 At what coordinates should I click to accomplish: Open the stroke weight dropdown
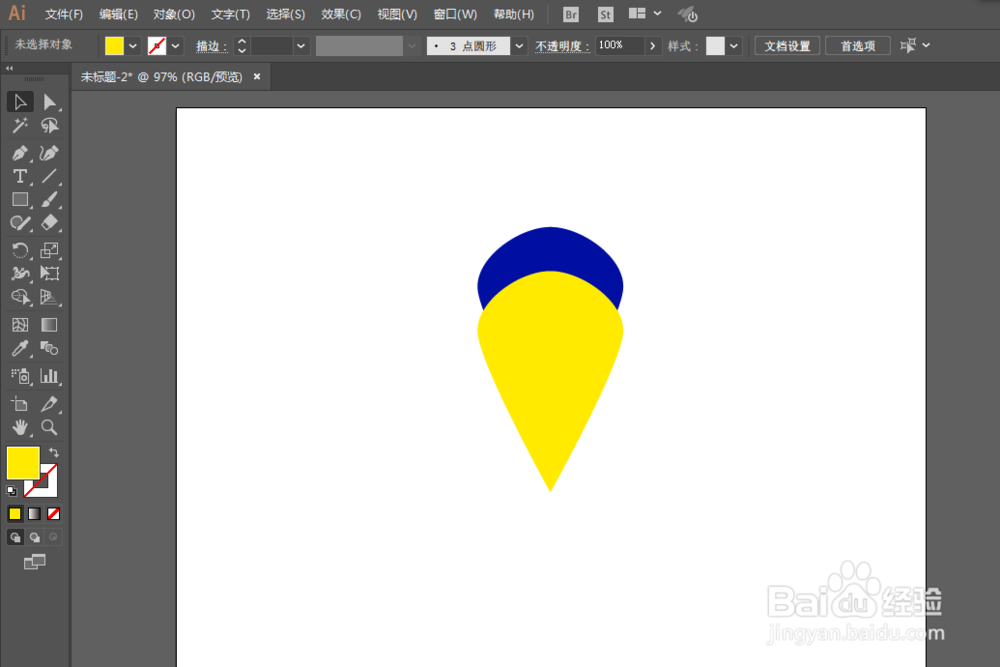point(301,46)
